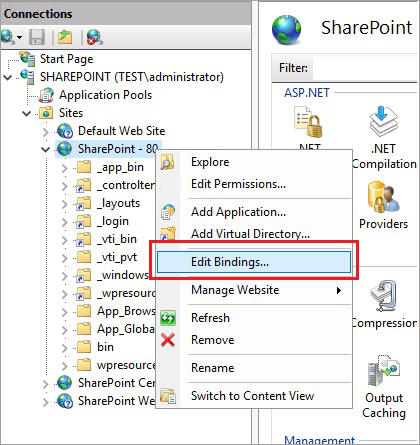Viewport: 420px width, 445px height.
Task: Select the bin folder
Action: [x=105, y=347]
